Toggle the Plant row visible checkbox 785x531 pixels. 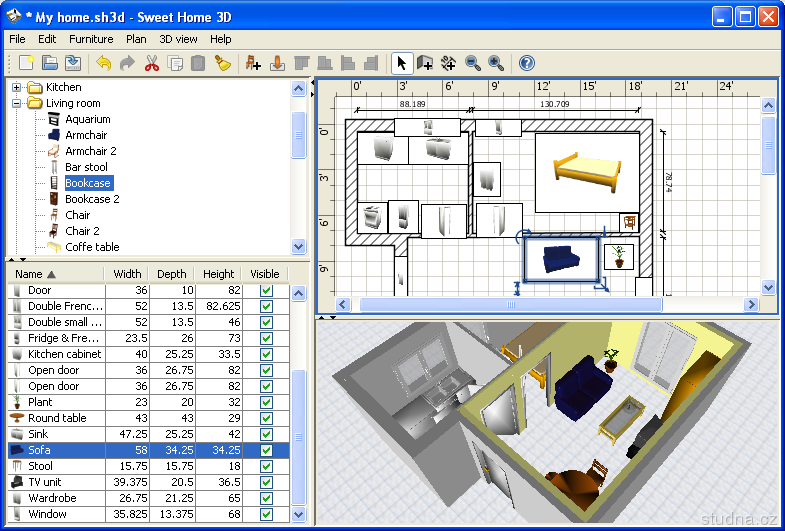point(266,402)
